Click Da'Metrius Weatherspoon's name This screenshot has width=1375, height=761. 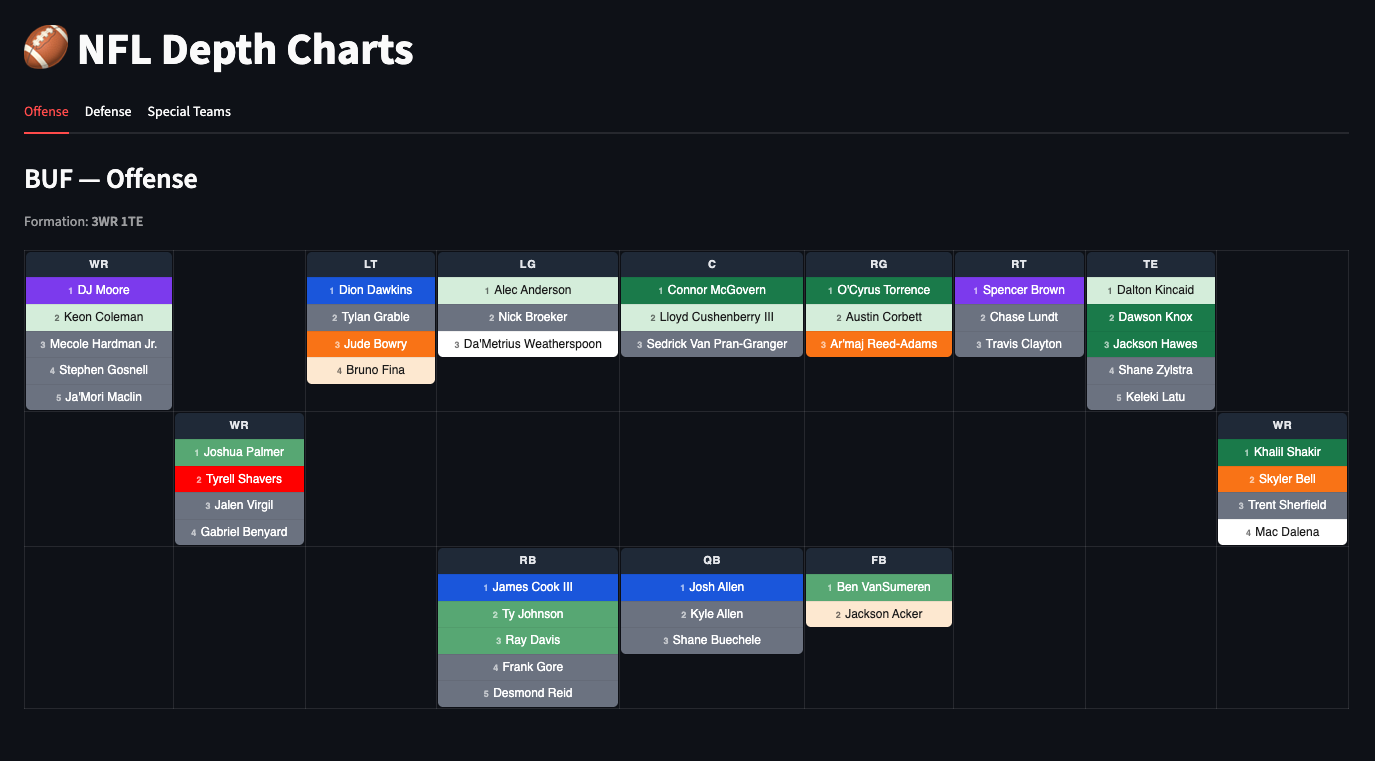click(528, 344)
